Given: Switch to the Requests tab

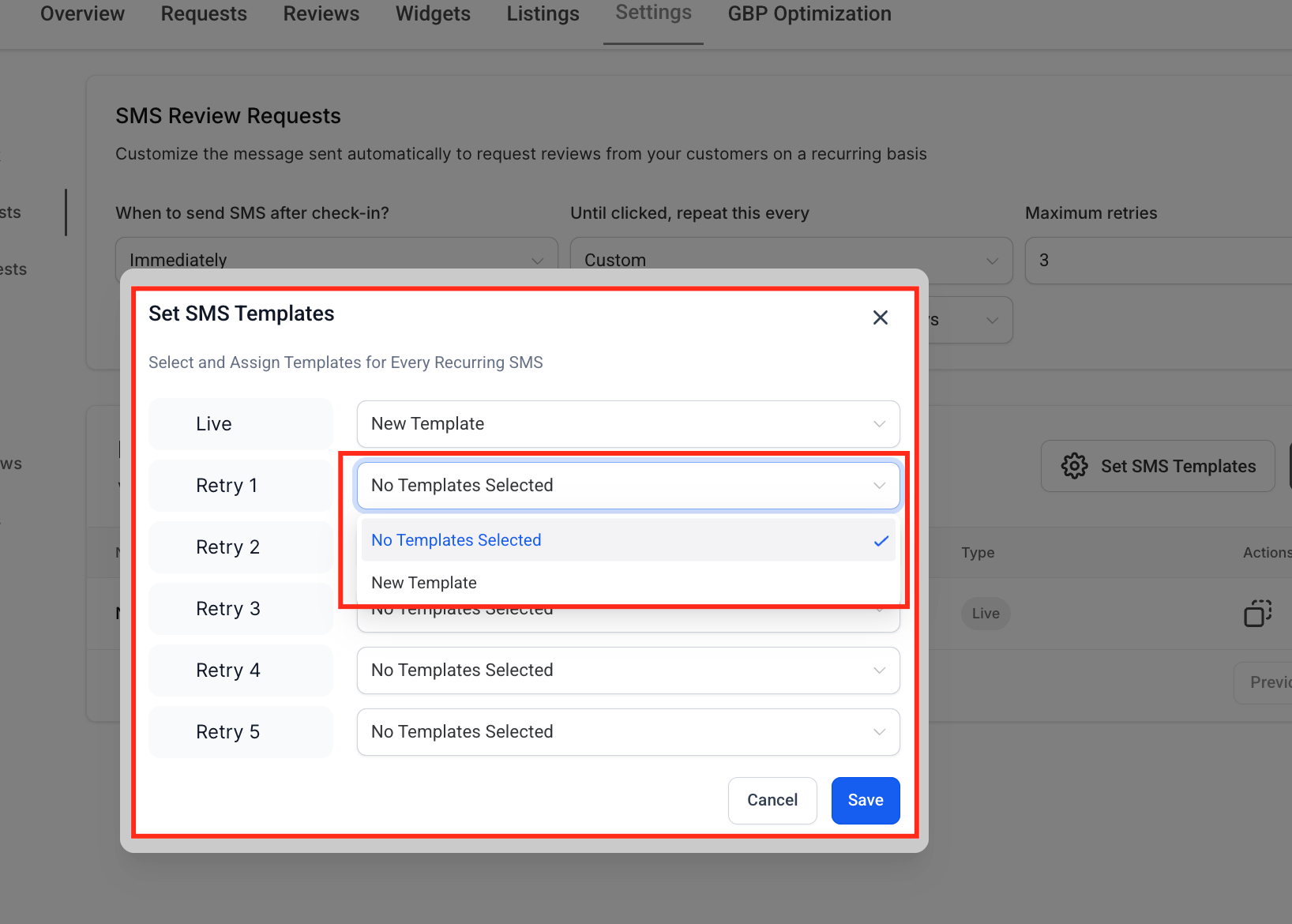Looking at the screenshot, I should pyautogui.click(x=204, y=13).
